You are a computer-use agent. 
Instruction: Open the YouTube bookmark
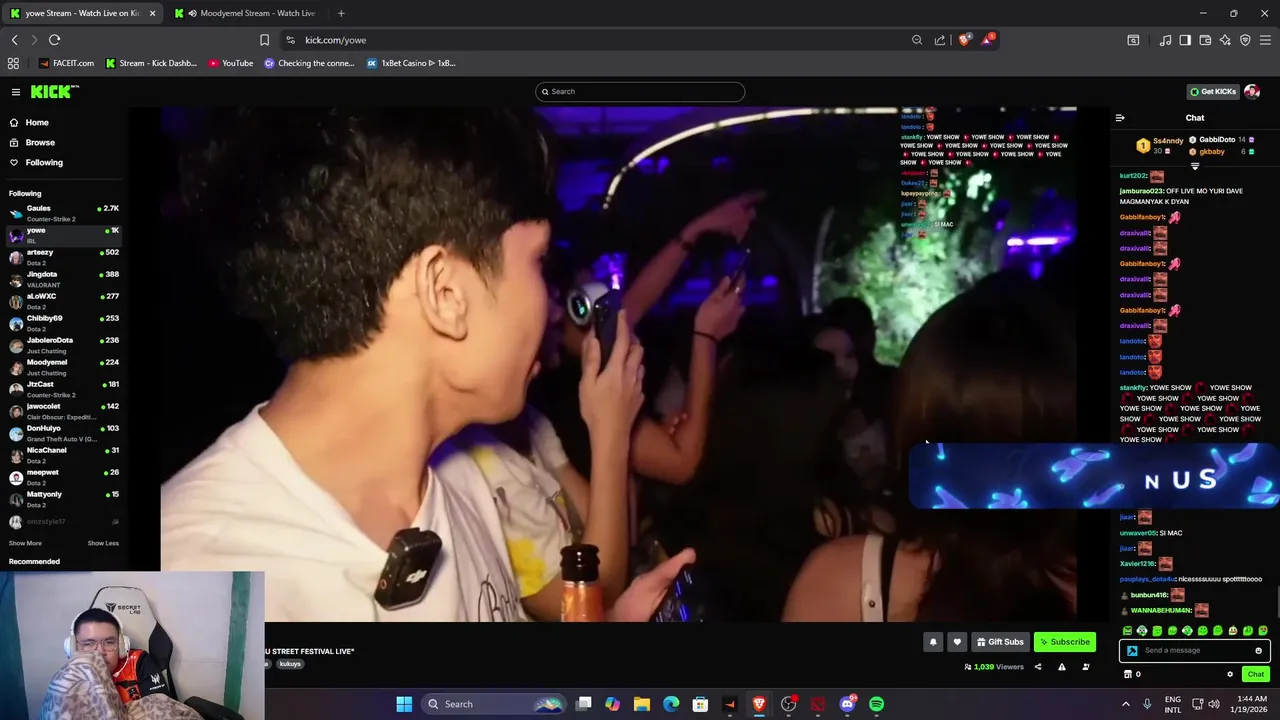(231, 63)
